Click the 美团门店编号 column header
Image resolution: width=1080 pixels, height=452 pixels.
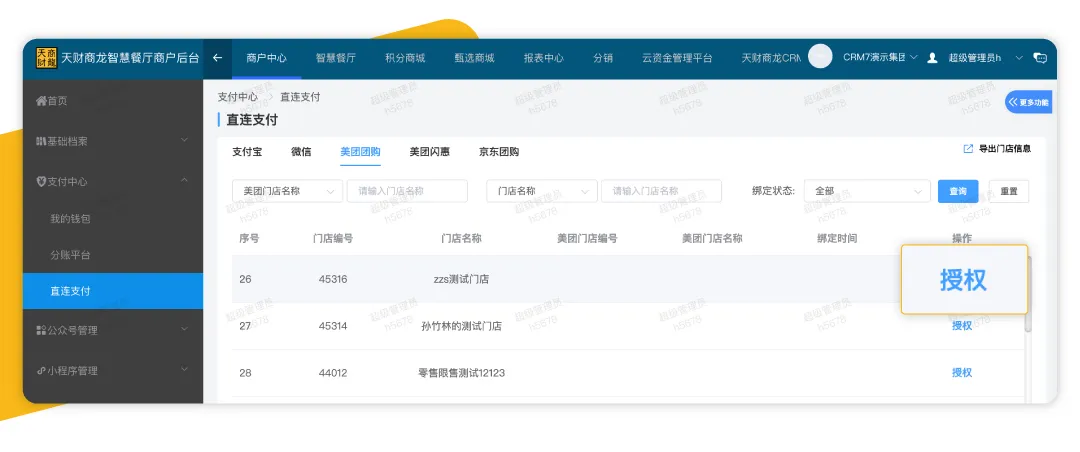click(587, 238)
